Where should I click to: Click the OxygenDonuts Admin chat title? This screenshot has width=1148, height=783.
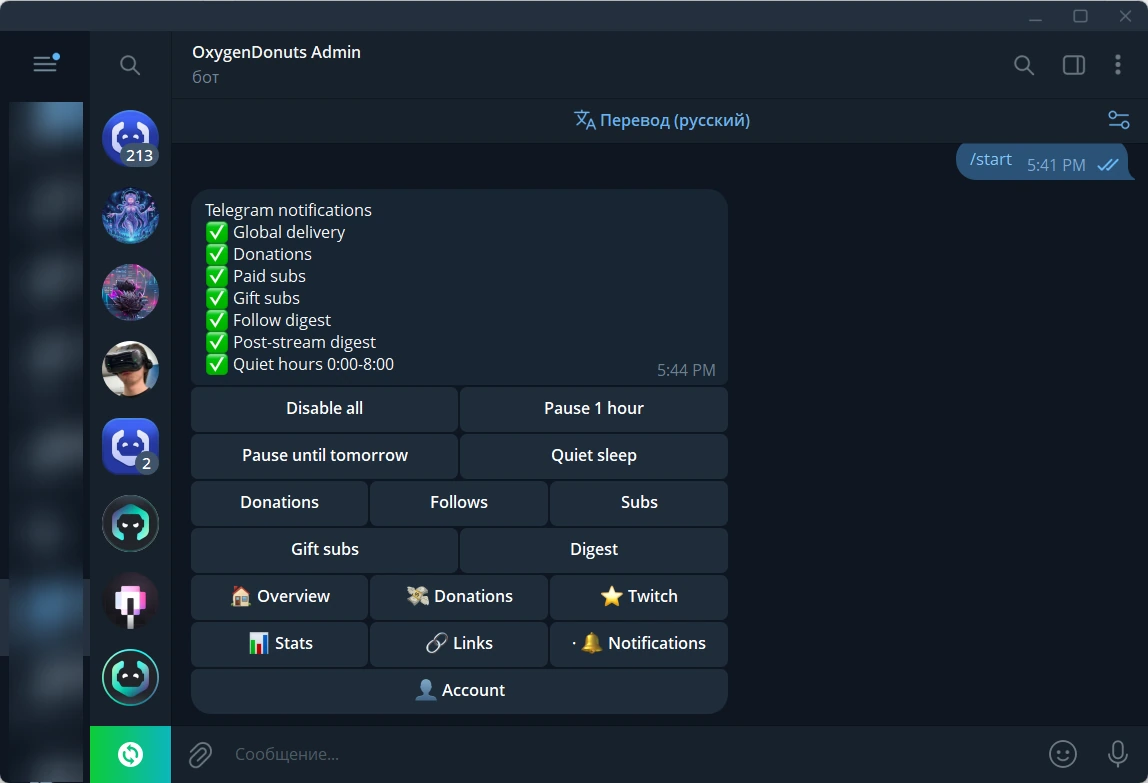(276, 52)
